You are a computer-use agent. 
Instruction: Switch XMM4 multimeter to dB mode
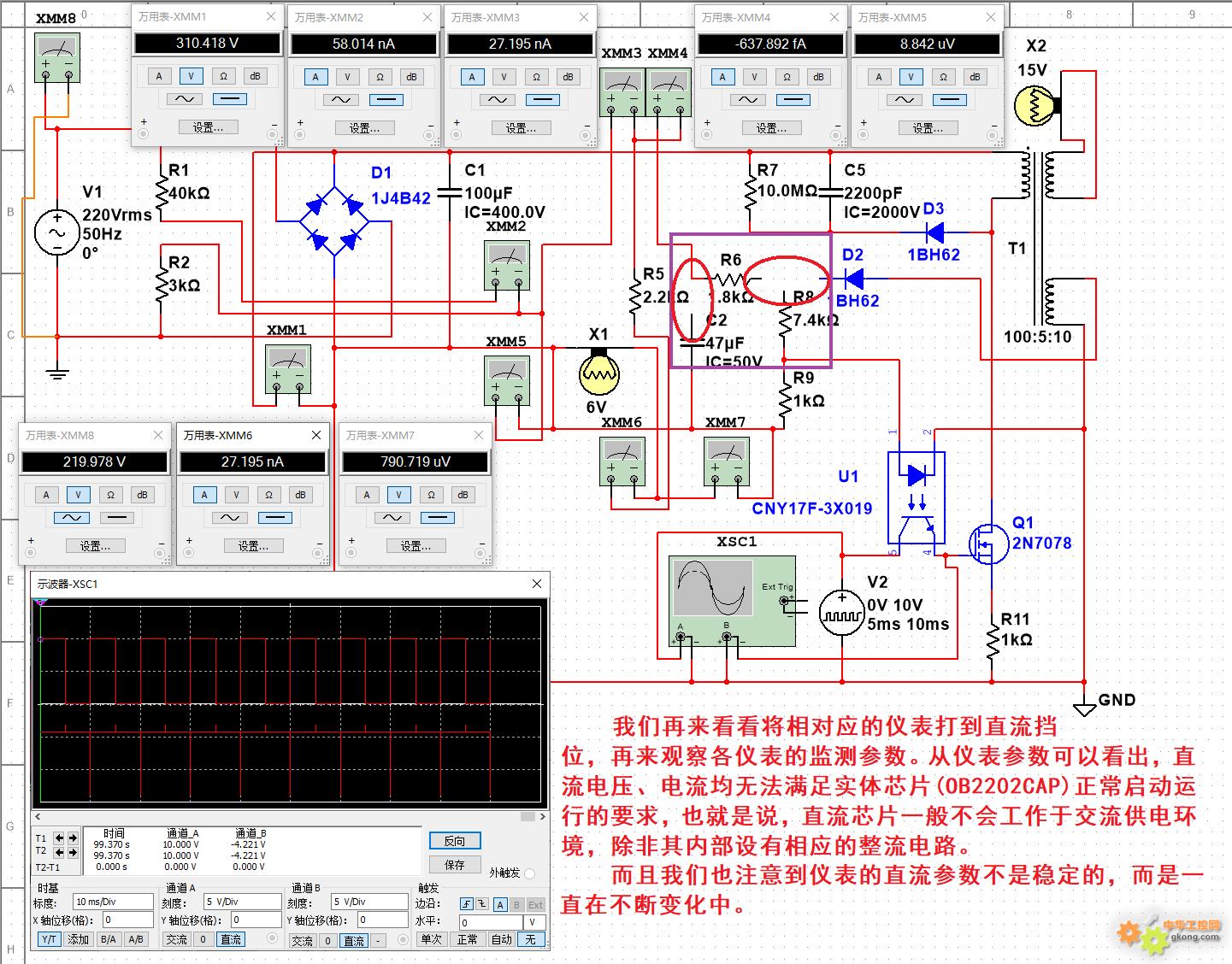818,77
